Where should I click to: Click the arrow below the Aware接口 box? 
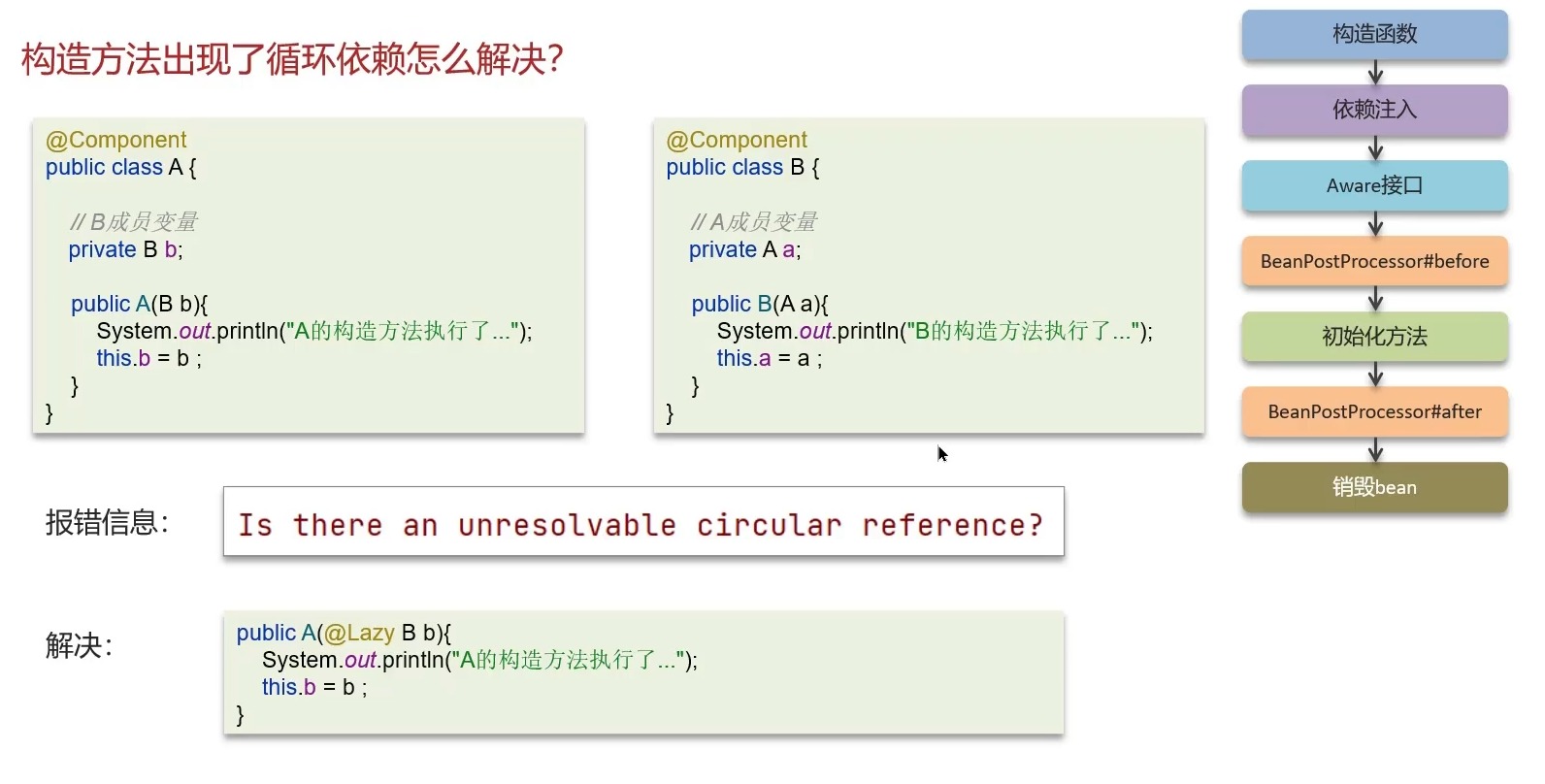[x=1375, y=224]
